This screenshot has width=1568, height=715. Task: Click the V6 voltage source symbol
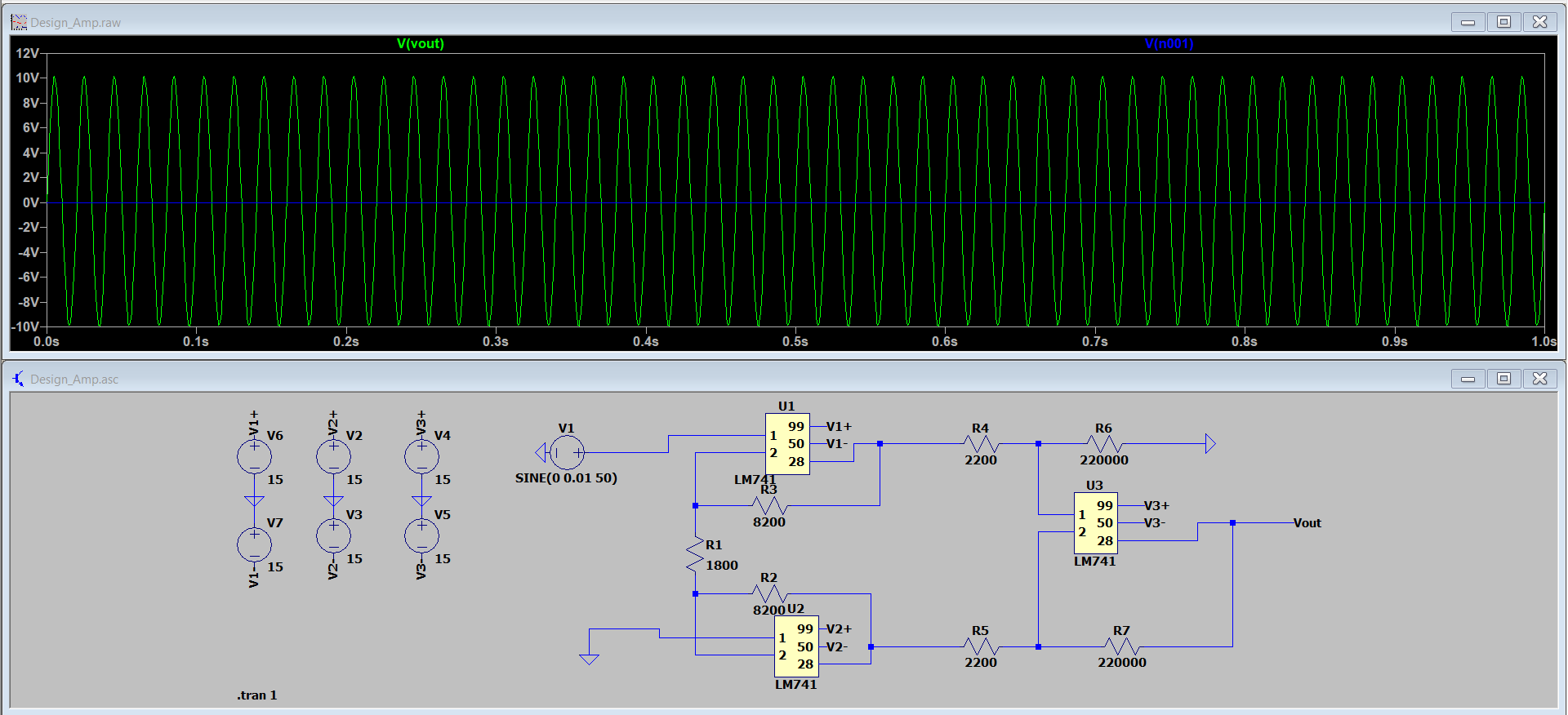(254, 456)
